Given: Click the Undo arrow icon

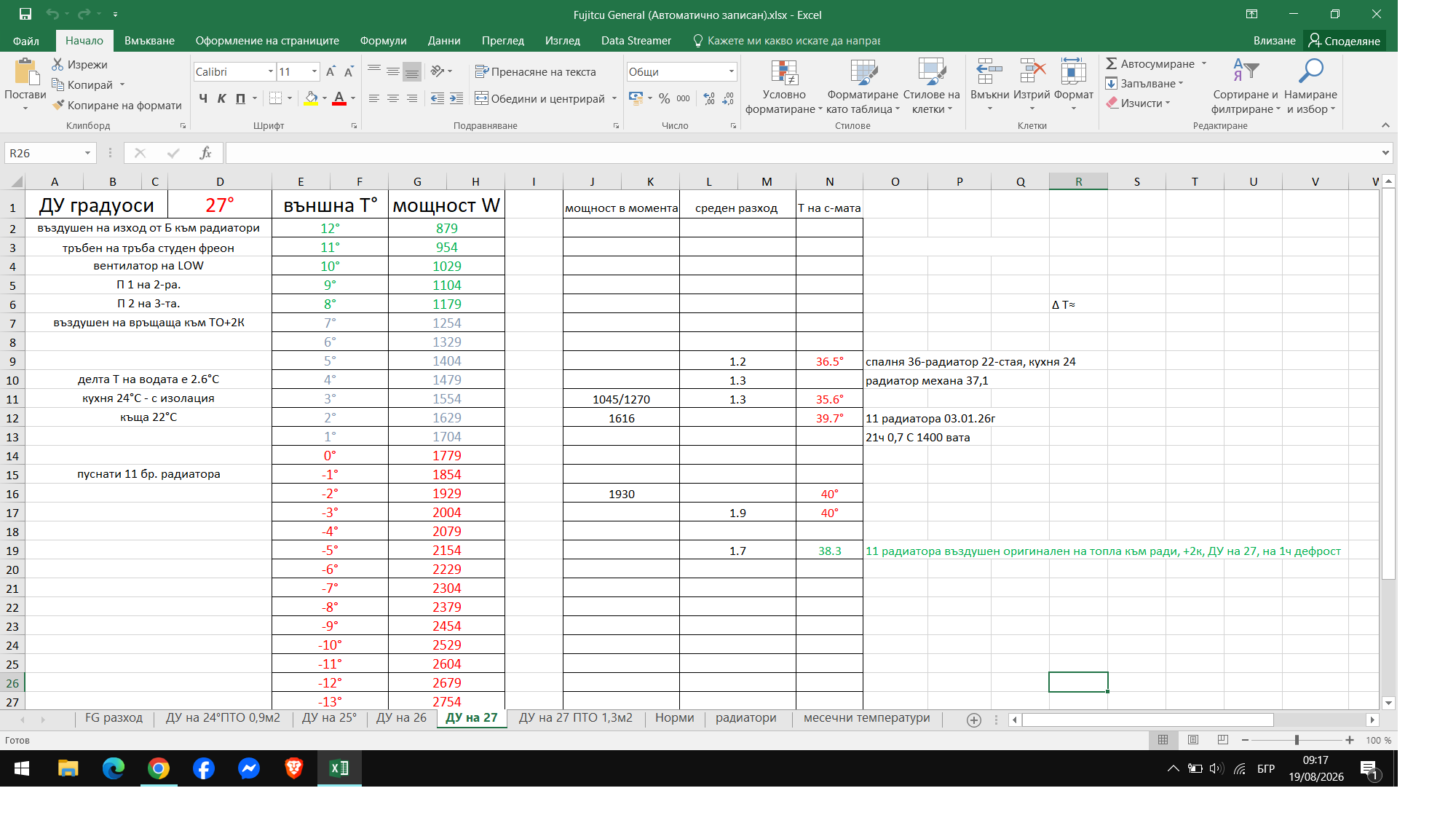Looking at the screenshot, I should pyautogui.click(x=52, y=15).
